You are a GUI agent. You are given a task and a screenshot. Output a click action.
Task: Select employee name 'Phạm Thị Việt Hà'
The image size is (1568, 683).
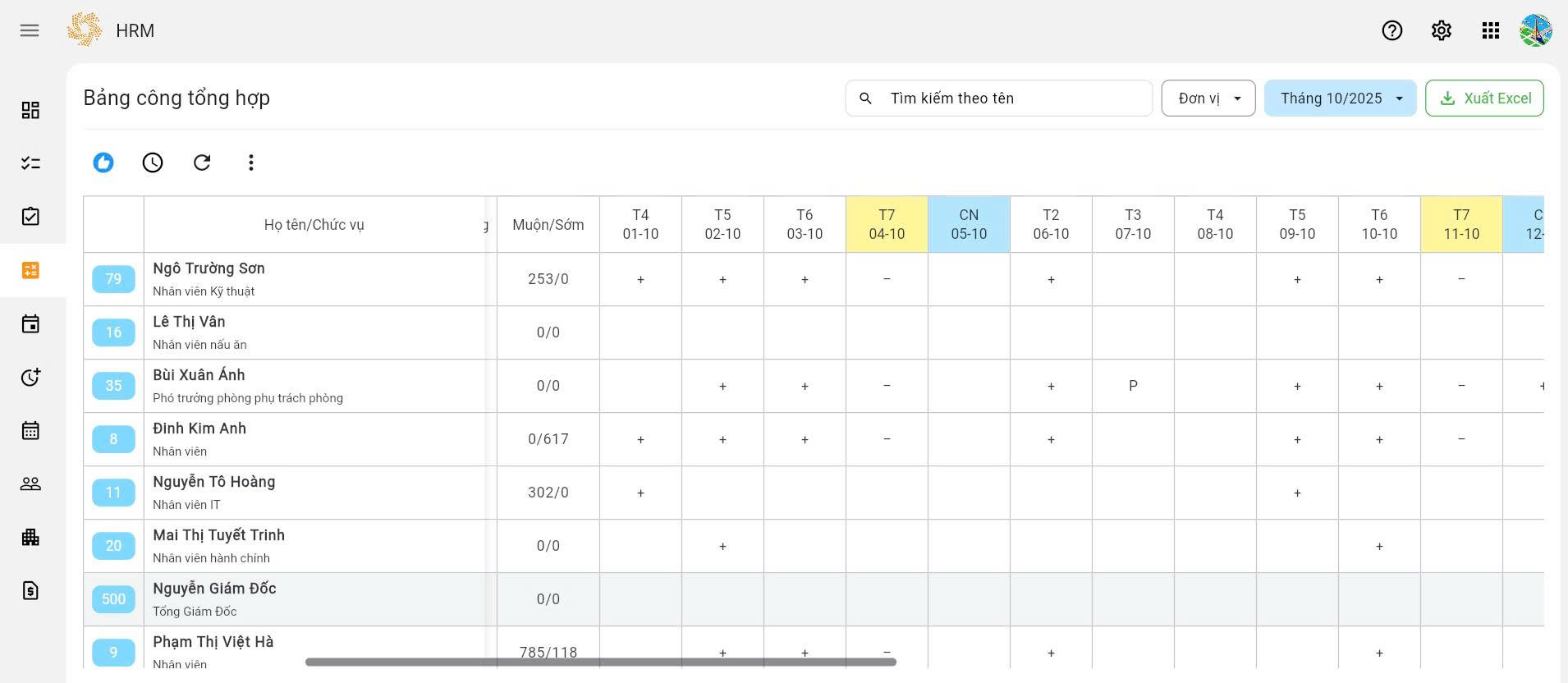213,642
